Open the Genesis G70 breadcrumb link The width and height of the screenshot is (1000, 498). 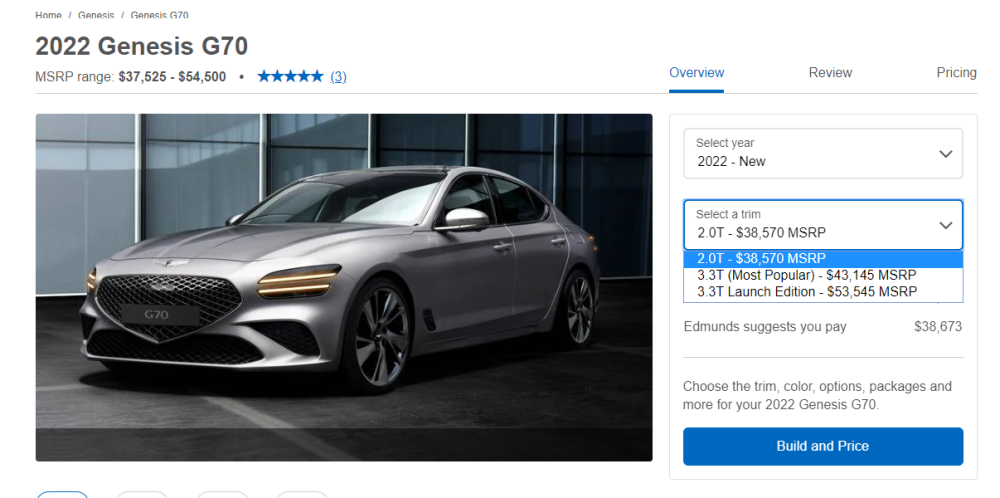[159, 15]
